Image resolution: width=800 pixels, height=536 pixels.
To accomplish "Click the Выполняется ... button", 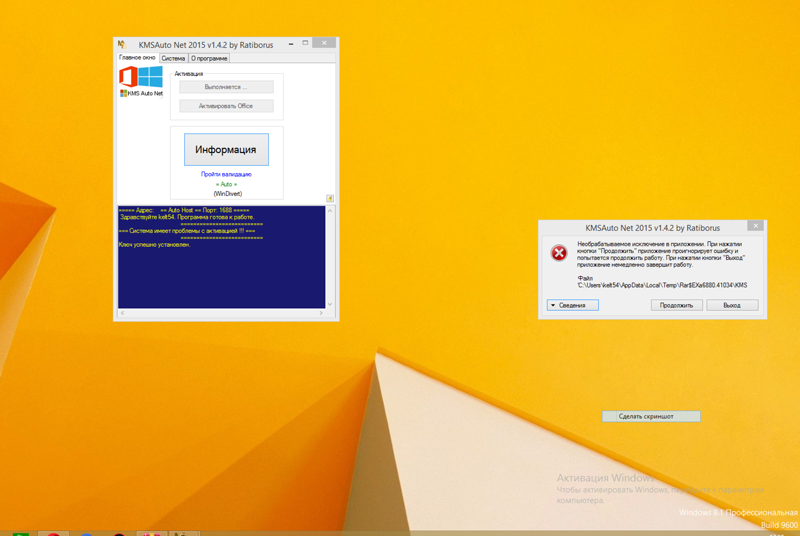I will [x=226, y=87].
